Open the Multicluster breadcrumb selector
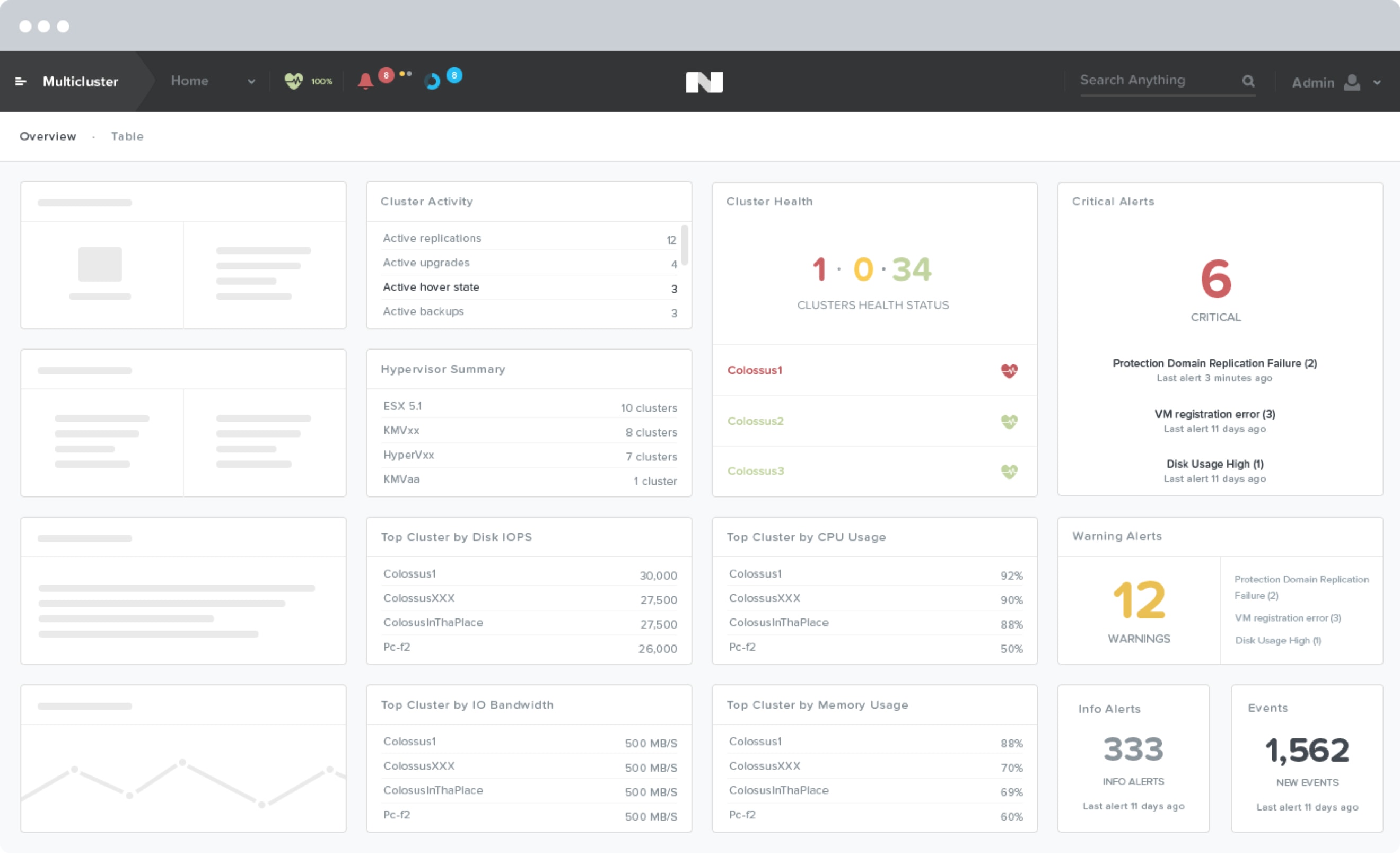 point(80,82)
